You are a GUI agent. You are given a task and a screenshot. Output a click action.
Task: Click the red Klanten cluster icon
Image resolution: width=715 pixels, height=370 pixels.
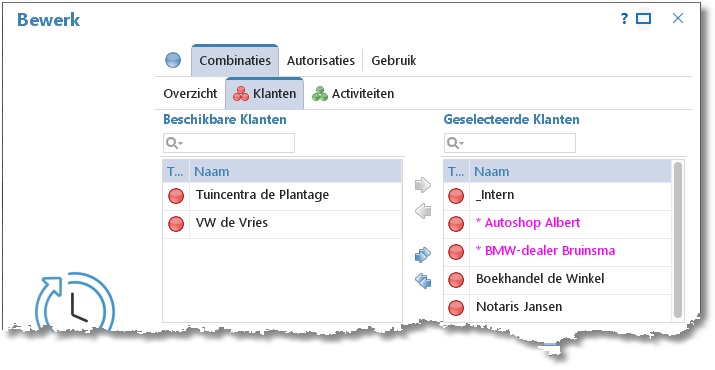241,94
